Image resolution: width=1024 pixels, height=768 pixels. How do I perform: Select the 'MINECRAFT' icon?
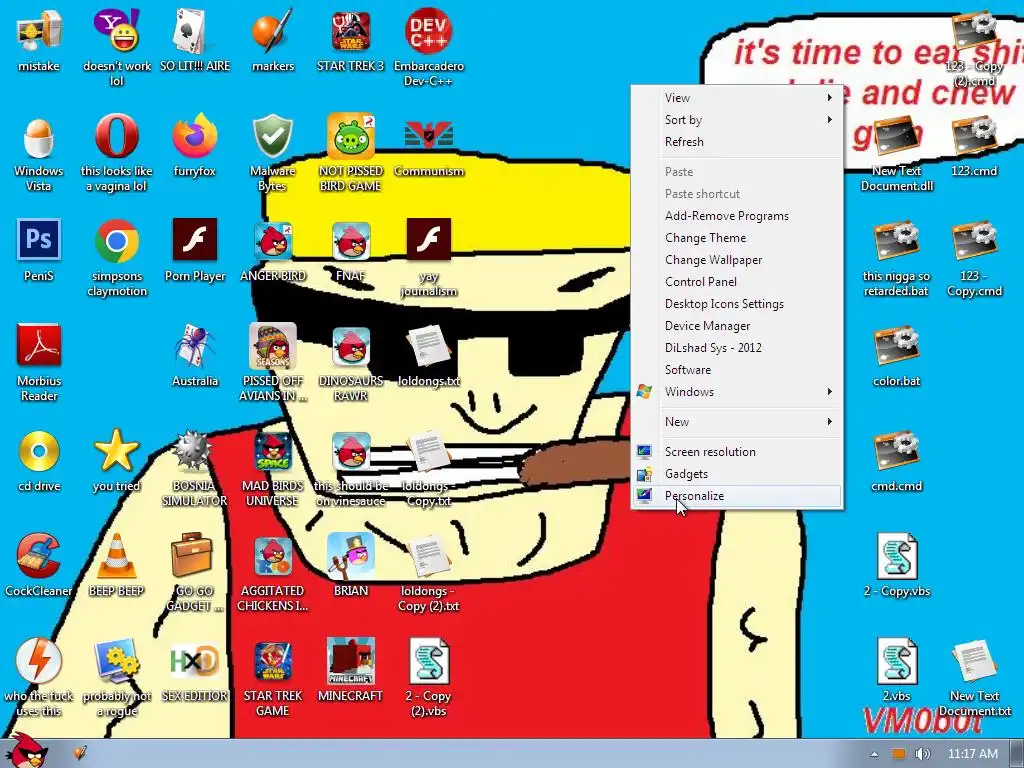pos(351,660)
